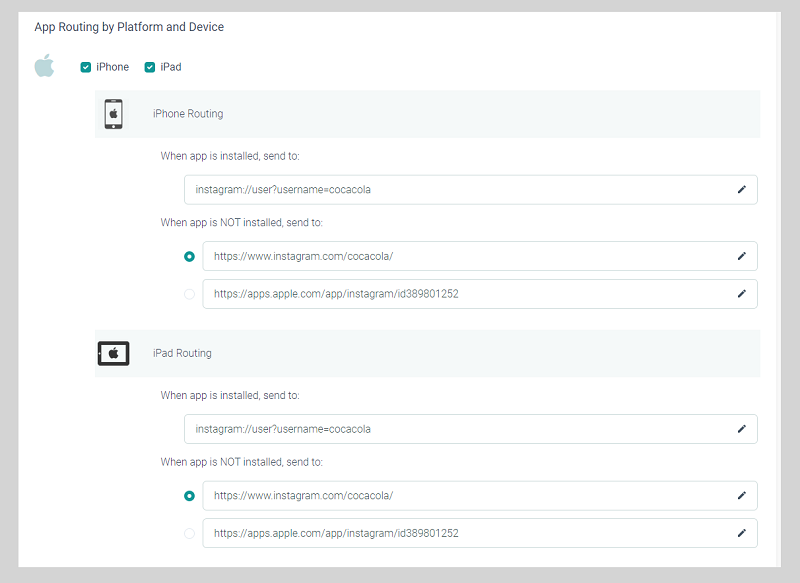Uncheck the iPad checkbox
Image resolution: width=800 pixels, height=583 pixels.
(149, 67)
